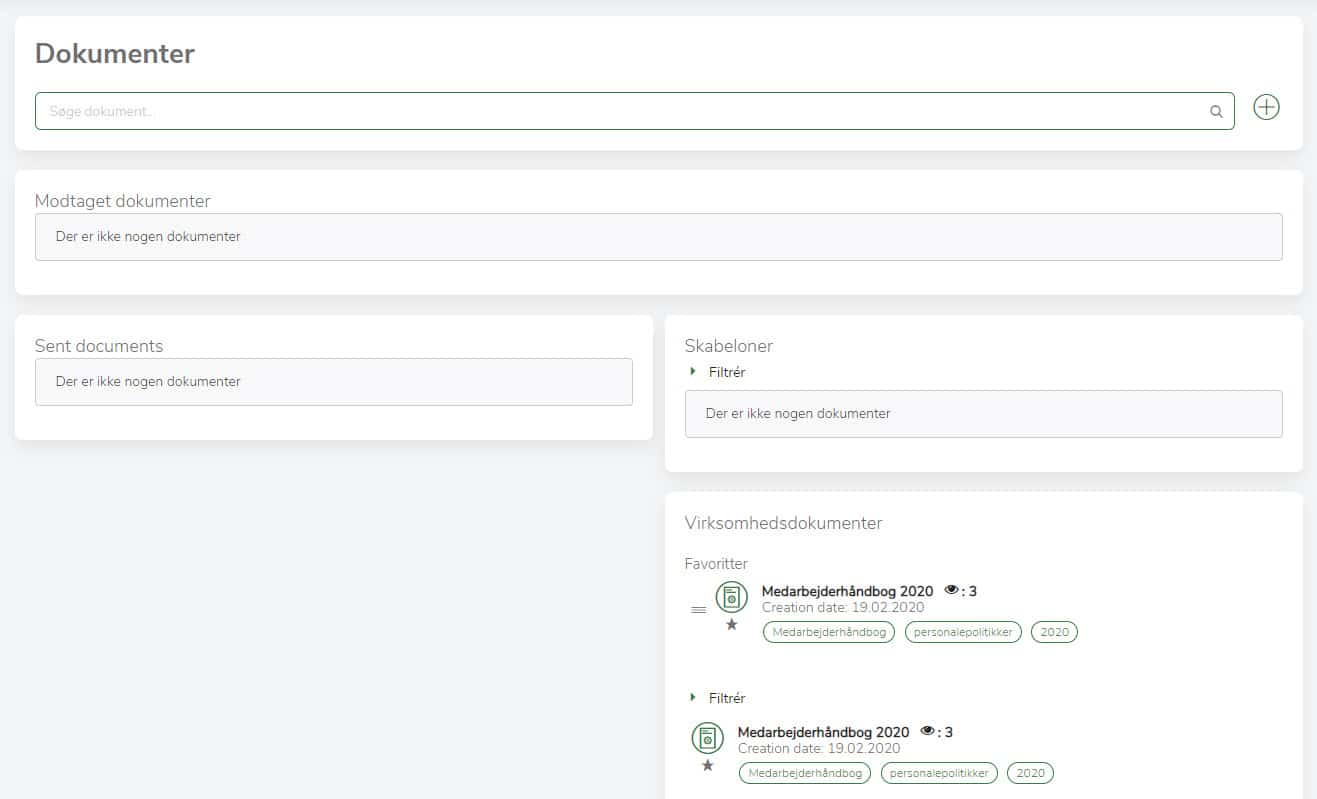Select Medarbejderhåndbog tag in Favoritter entry
This screenshot has height=799, width=1317.
click(x=829, y=632)
